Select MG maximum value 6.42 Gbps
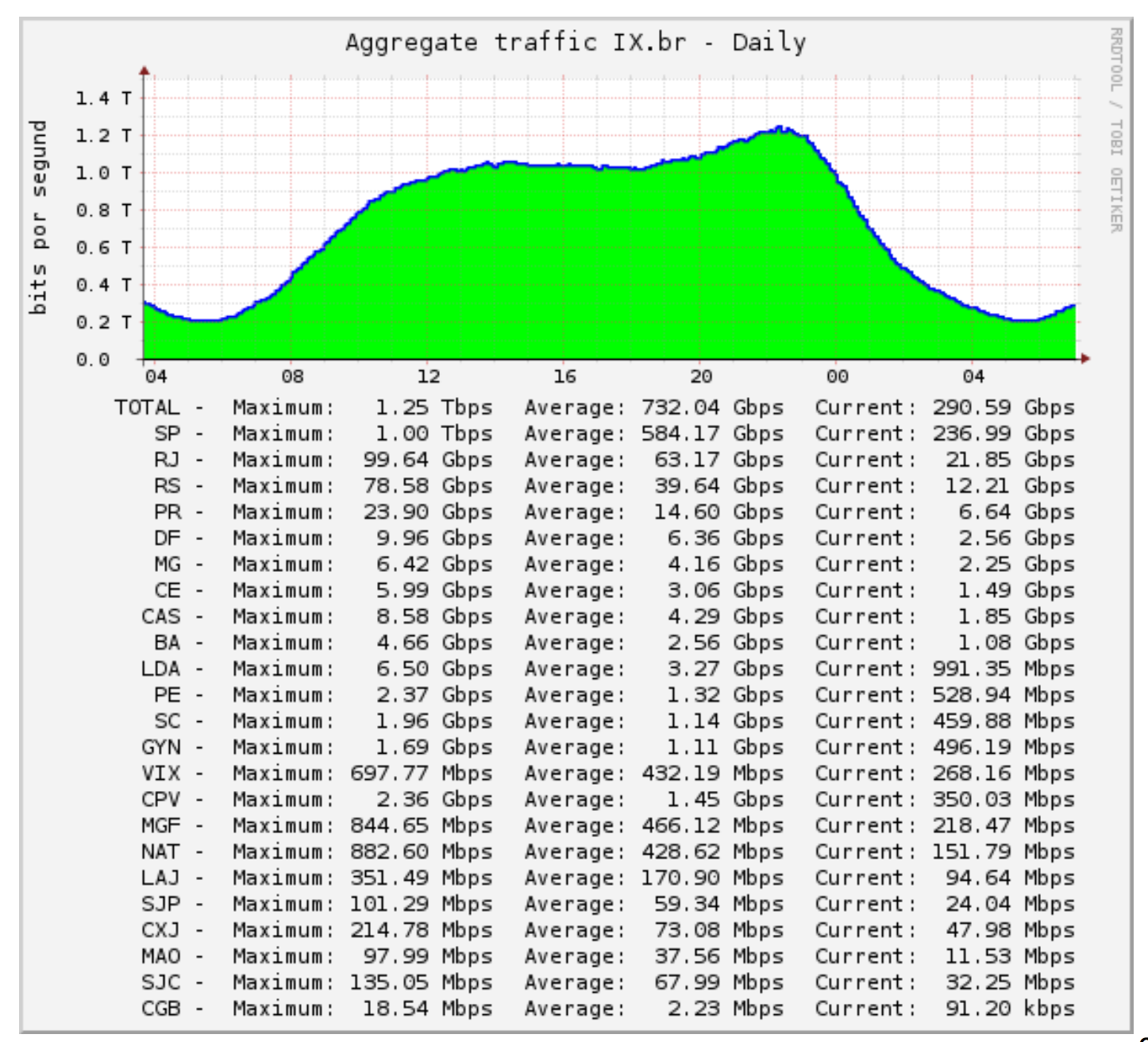The width and height of the screenshot is (1148, 1042). coord(433,565)
